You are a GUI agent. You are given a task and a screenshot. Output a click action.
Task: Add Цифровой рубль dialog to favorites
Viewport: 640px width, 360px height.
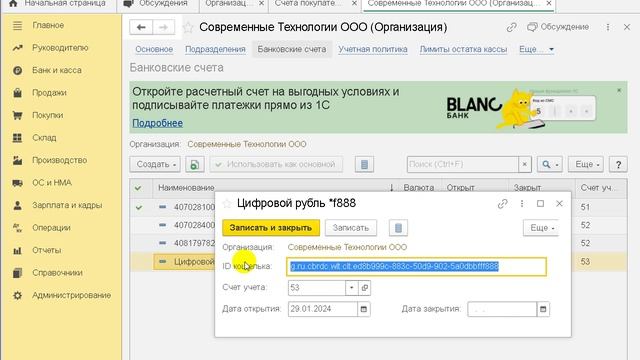227,203
